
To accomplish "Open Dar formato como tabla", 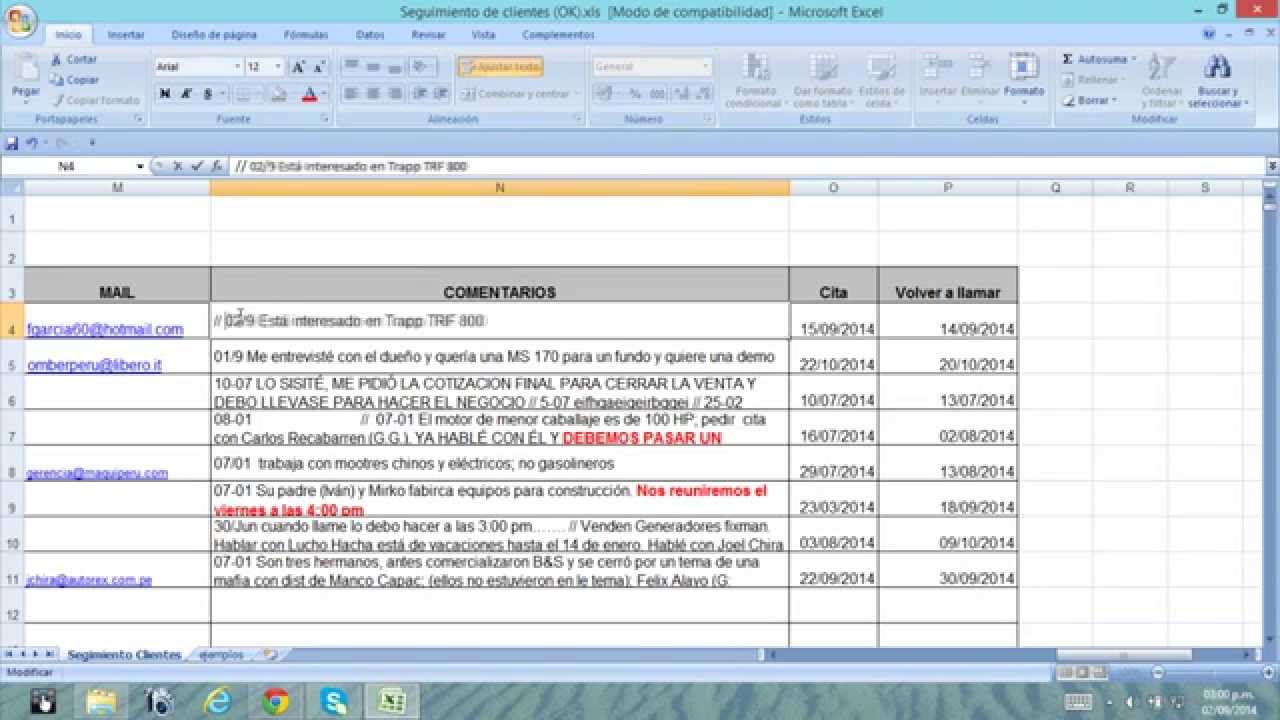I will pos(821,80).
